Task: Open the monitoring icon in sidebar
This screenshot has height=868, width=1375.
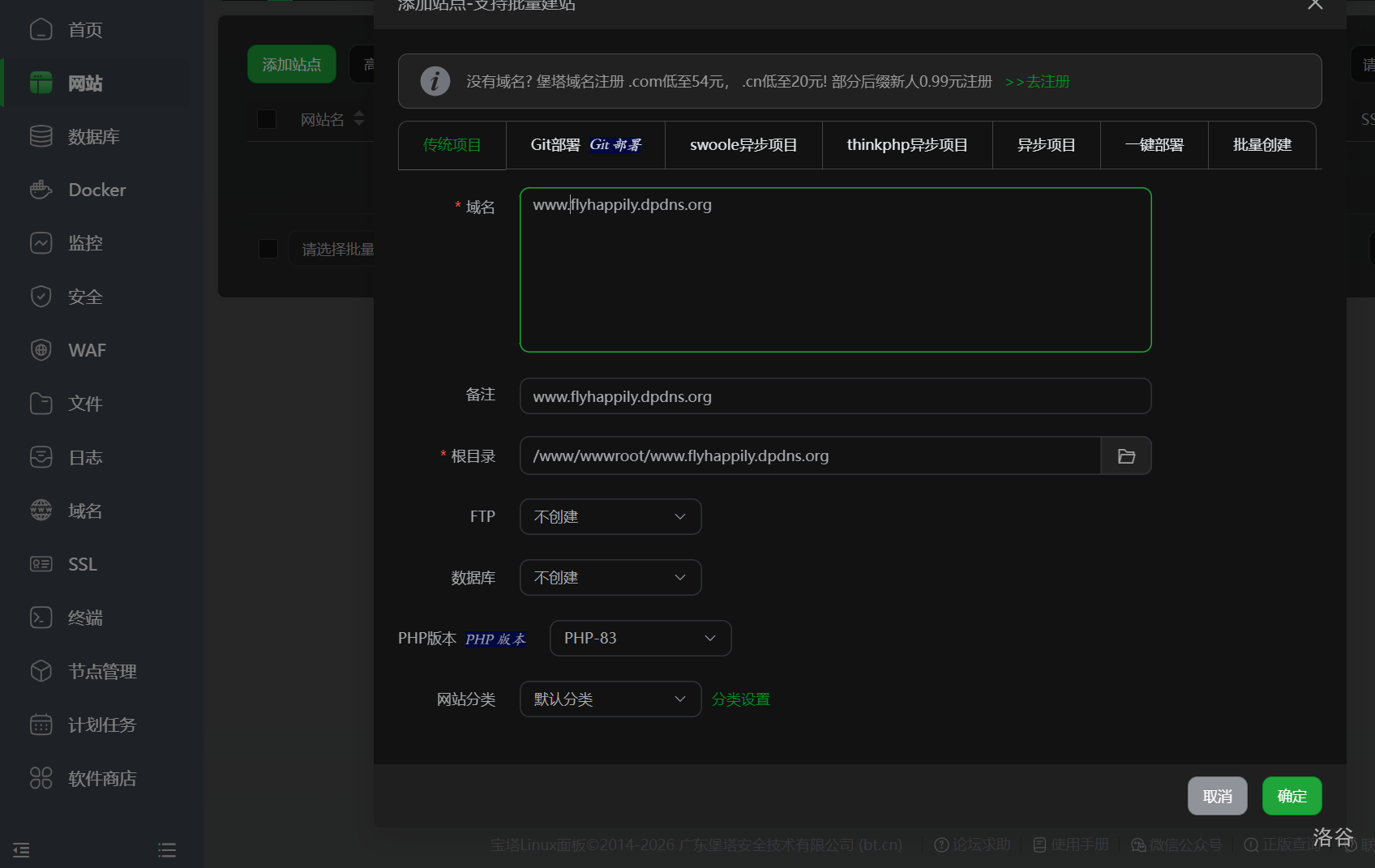Action: [x=41, y=243]
